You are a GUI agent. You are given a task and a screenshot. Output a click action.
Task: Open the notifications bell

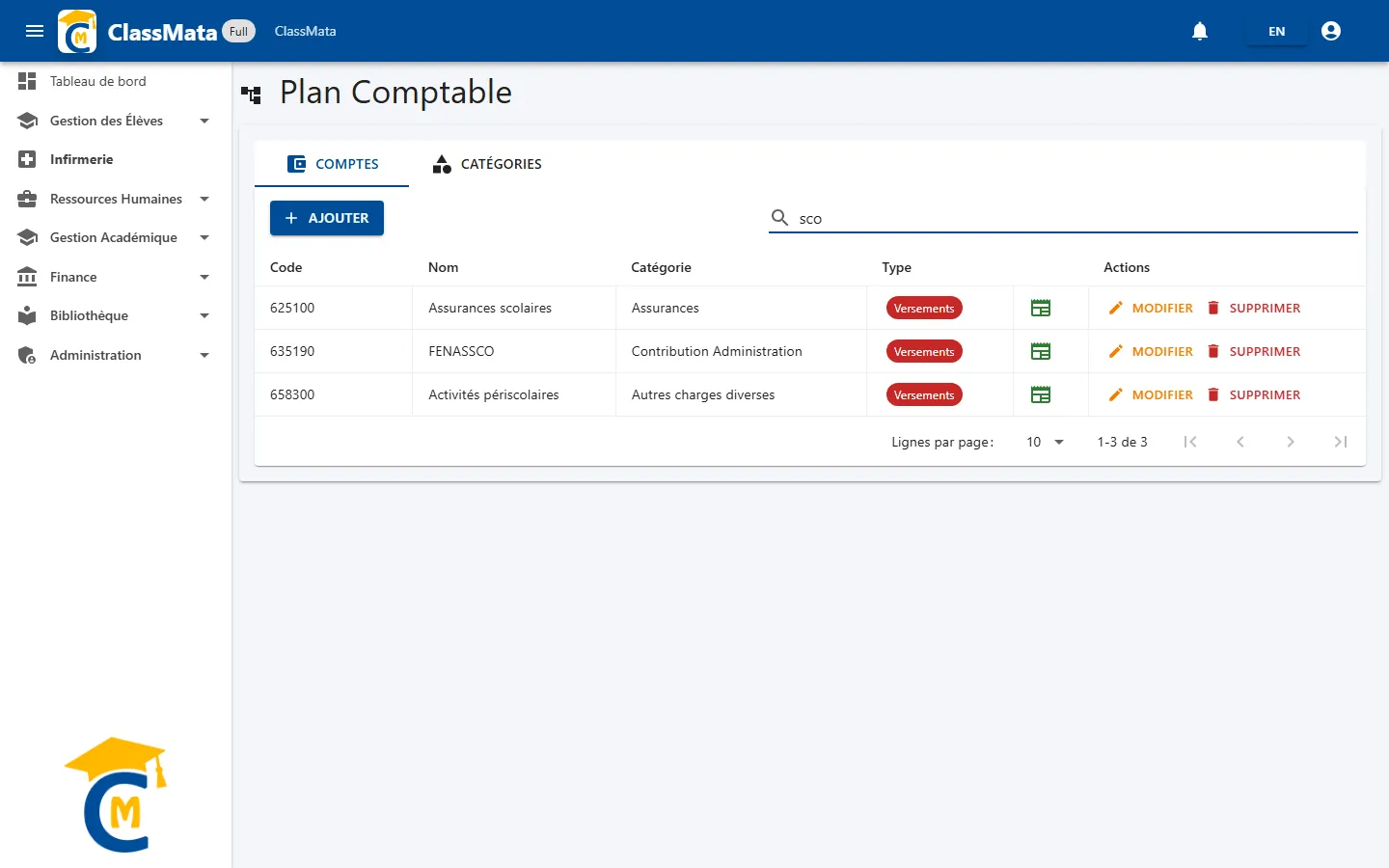(x=1200, y=31)
